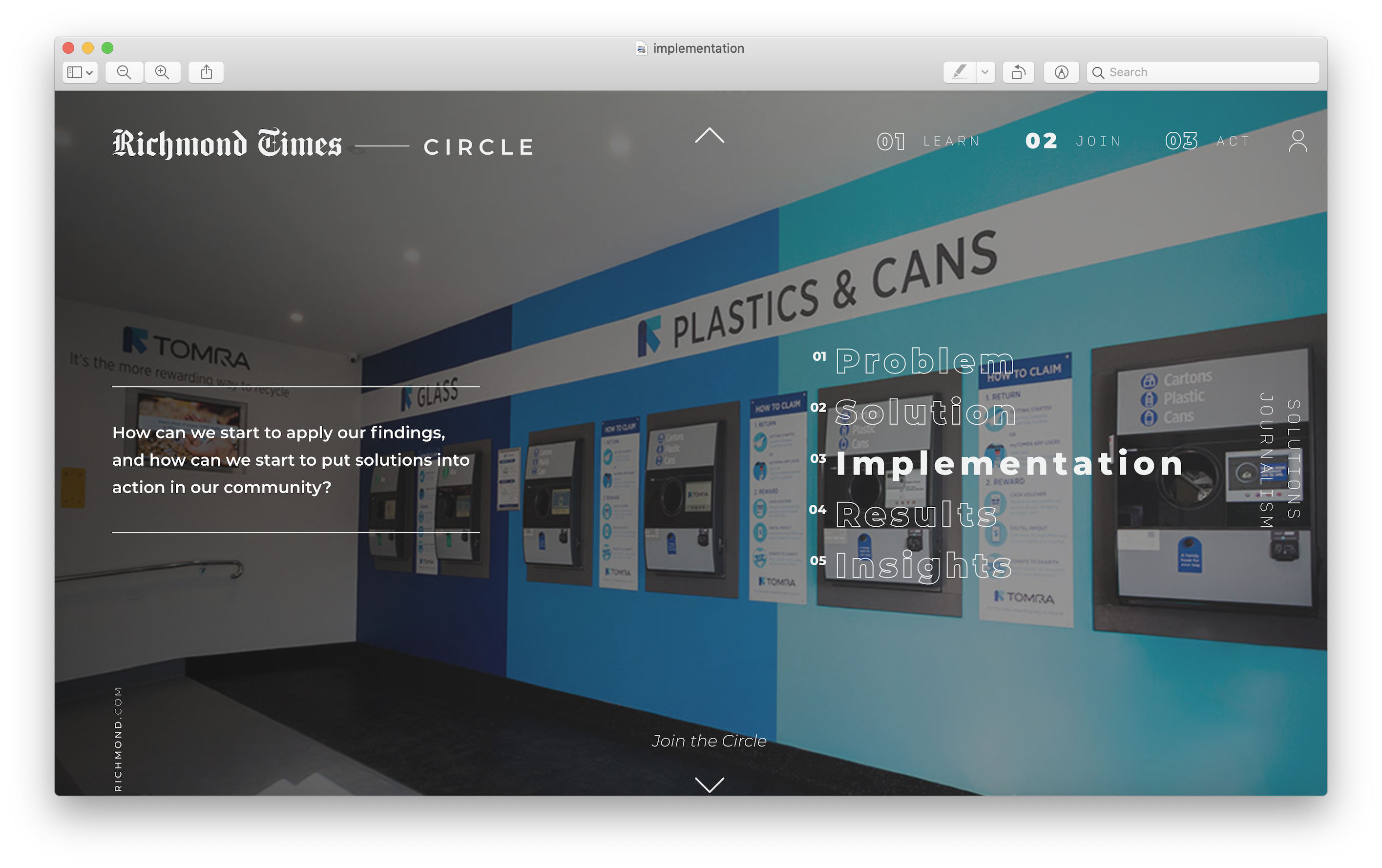Click the CIRCLE wordmark
This screenshot has height=868, width=1382.
pos(479,147)
